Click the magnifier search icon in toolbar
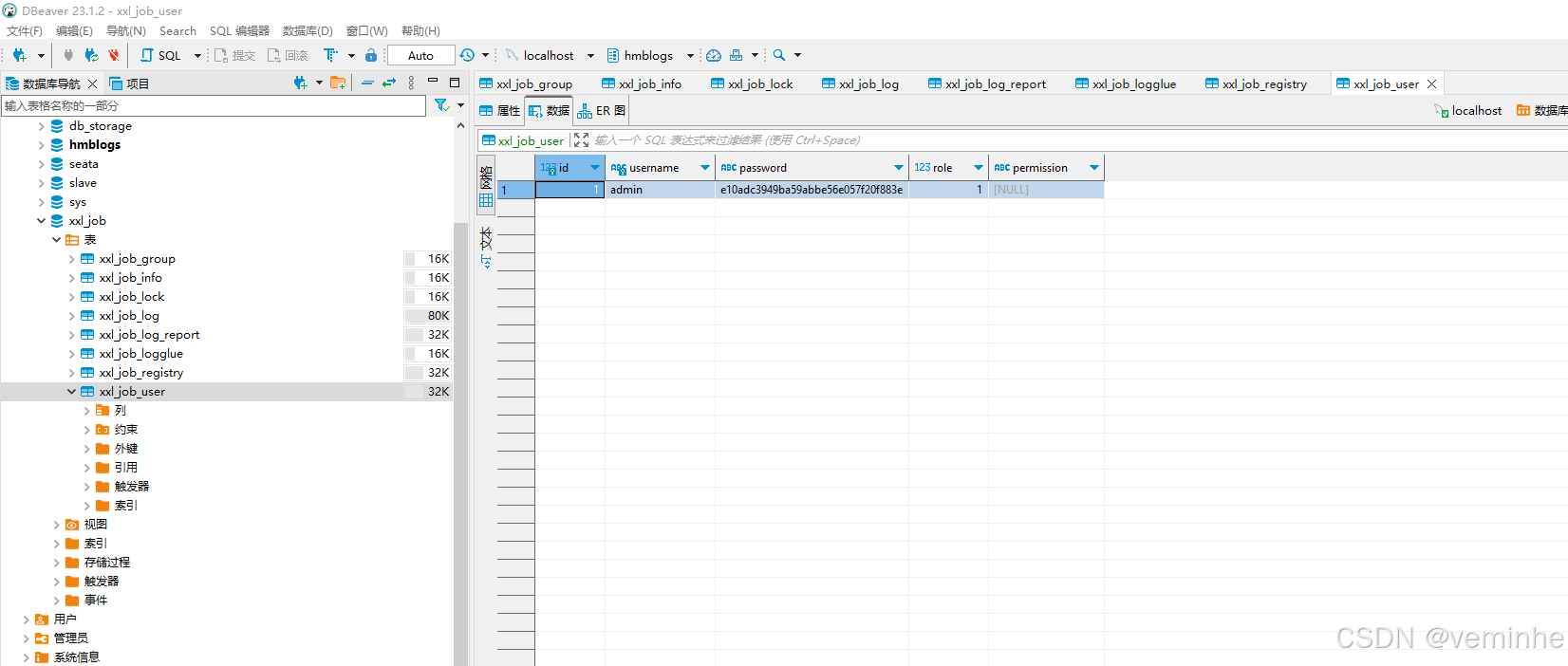Screen dimensions: 1568x666 tap(779, 55)
